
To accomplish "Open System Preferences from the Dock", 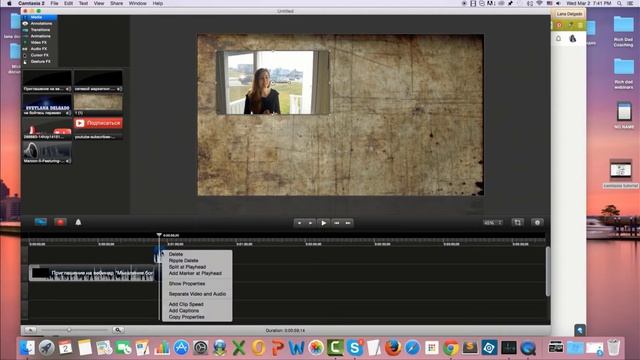I will pos(200,348).
